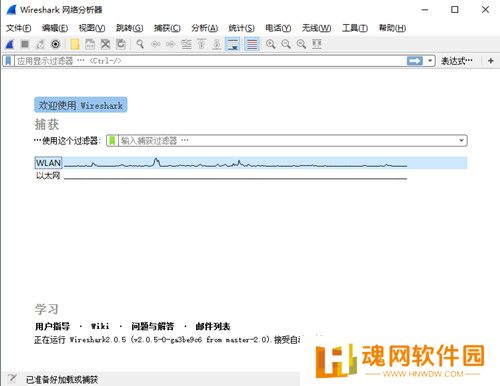Open the Wiki link
The width and height of the screenshot is (500, 386).
click(100, 326)
